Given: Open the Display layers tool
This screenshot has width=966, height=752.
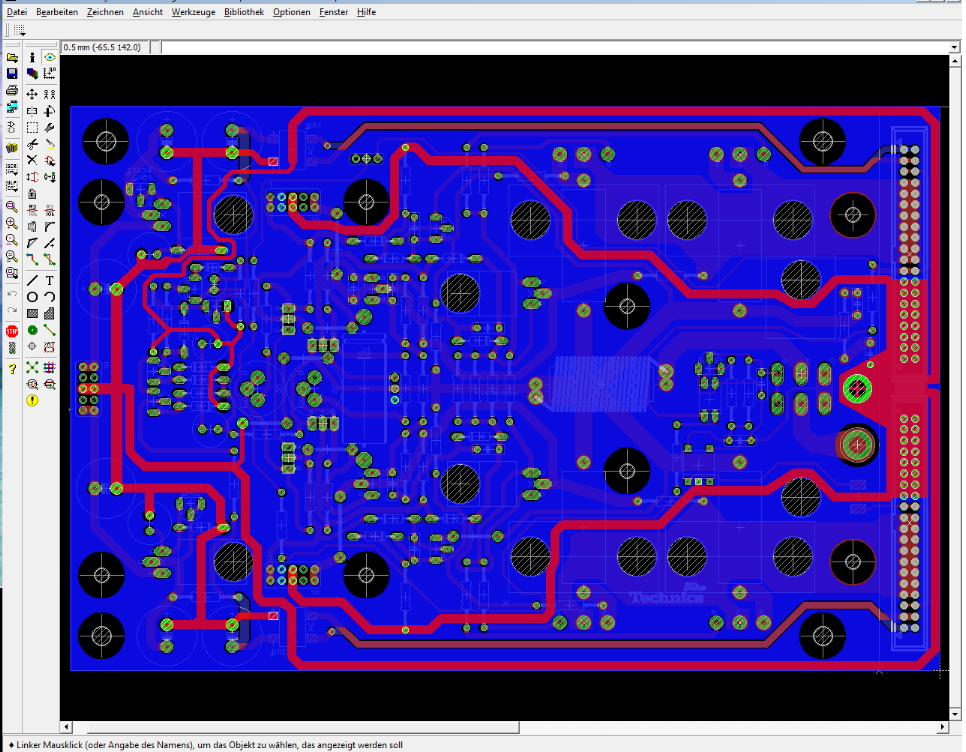Looking at the screenshot, I should pyautogui.click(x=32, y=74).
